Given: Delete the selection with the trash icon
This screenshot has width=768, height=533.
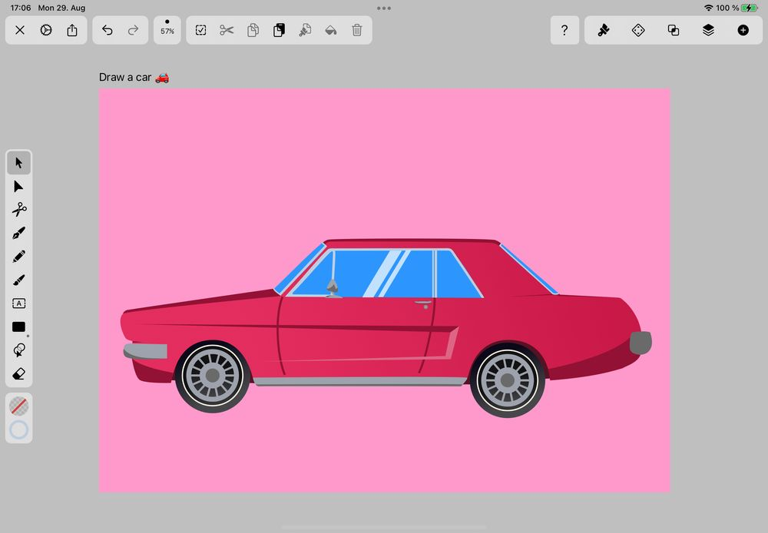Looking at the screenshot, I should pyautogui.click(x=357, y=30).
